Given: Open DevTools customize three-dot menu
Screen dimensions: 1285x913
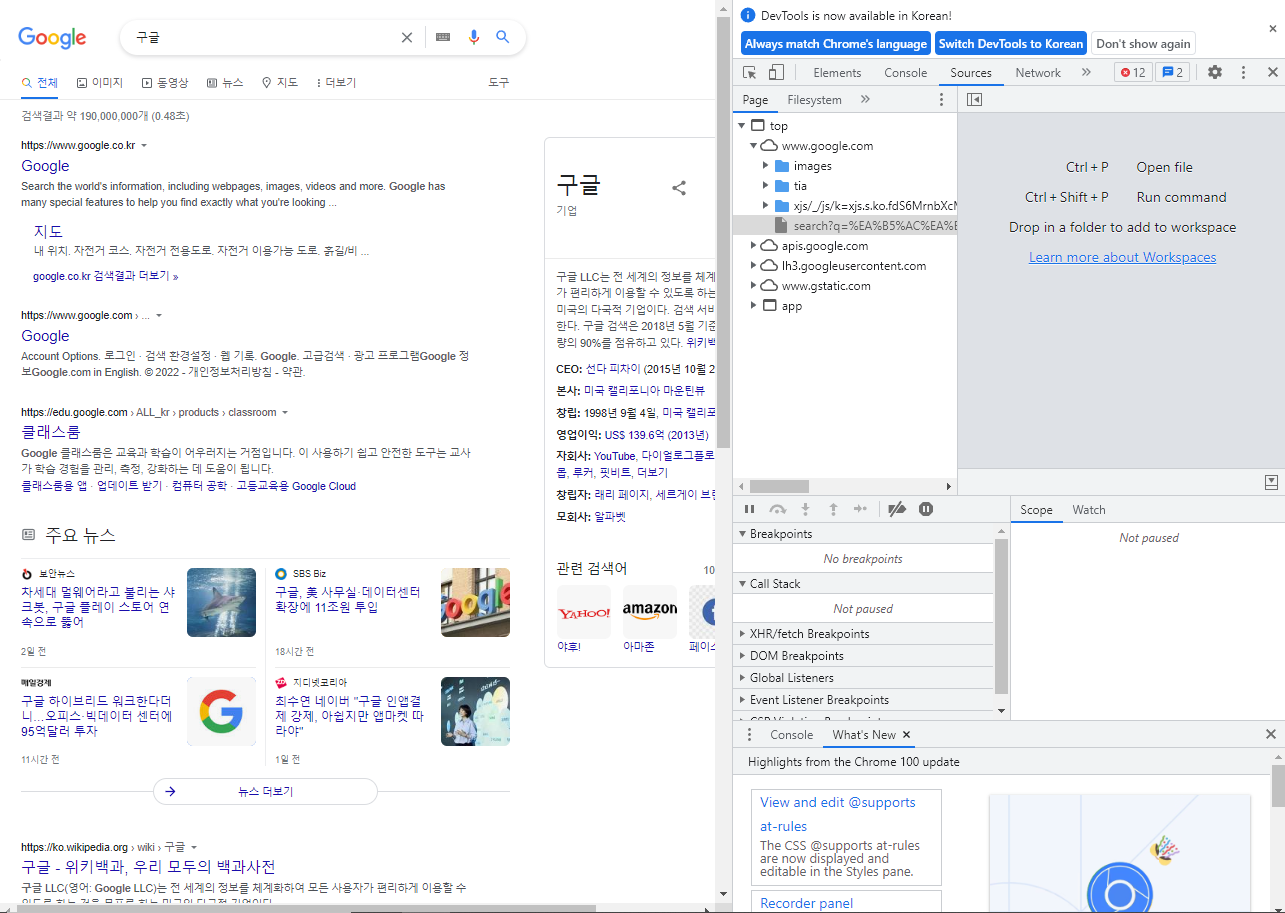Looking at the screenshot, I should [1243, 72].
